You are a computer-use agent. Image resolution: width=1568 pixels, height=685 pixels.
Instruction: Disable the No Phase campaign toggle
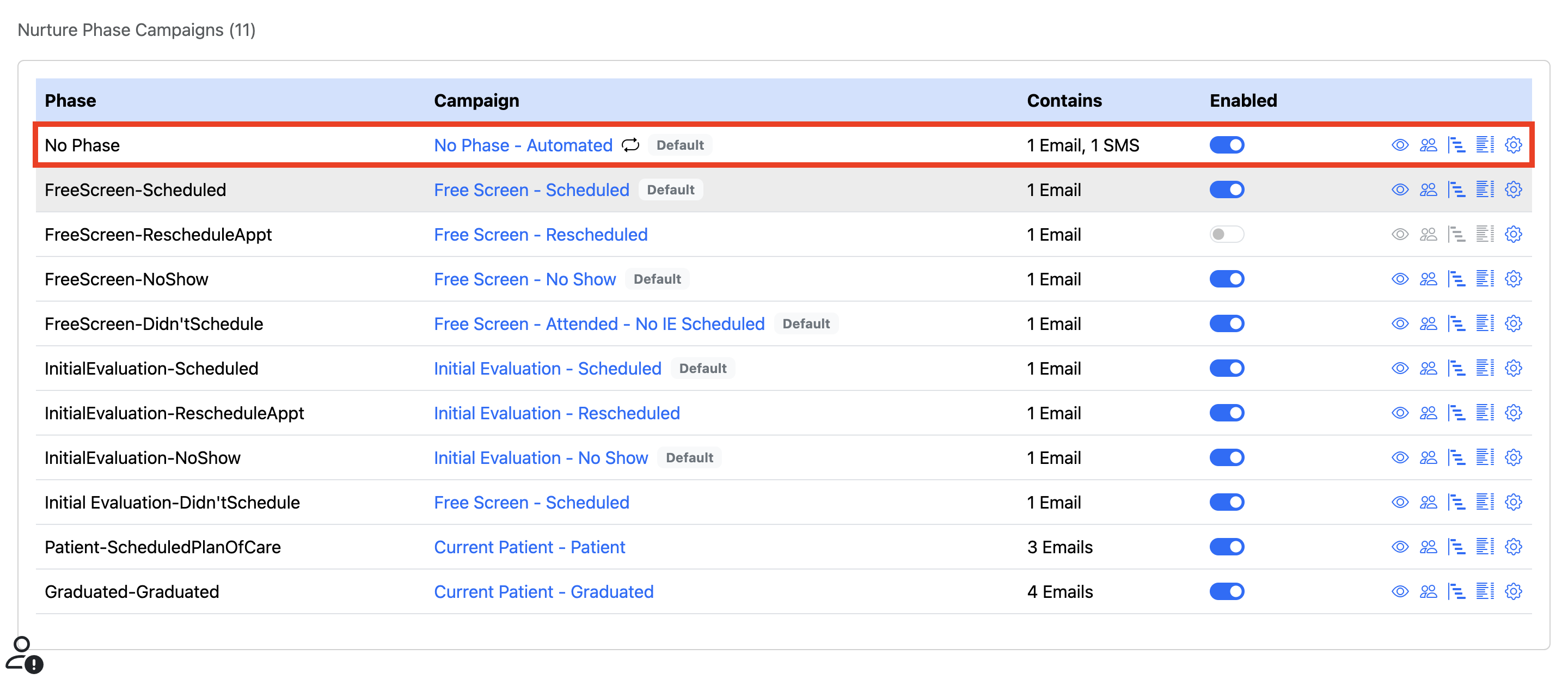[x=1227, y=145]
